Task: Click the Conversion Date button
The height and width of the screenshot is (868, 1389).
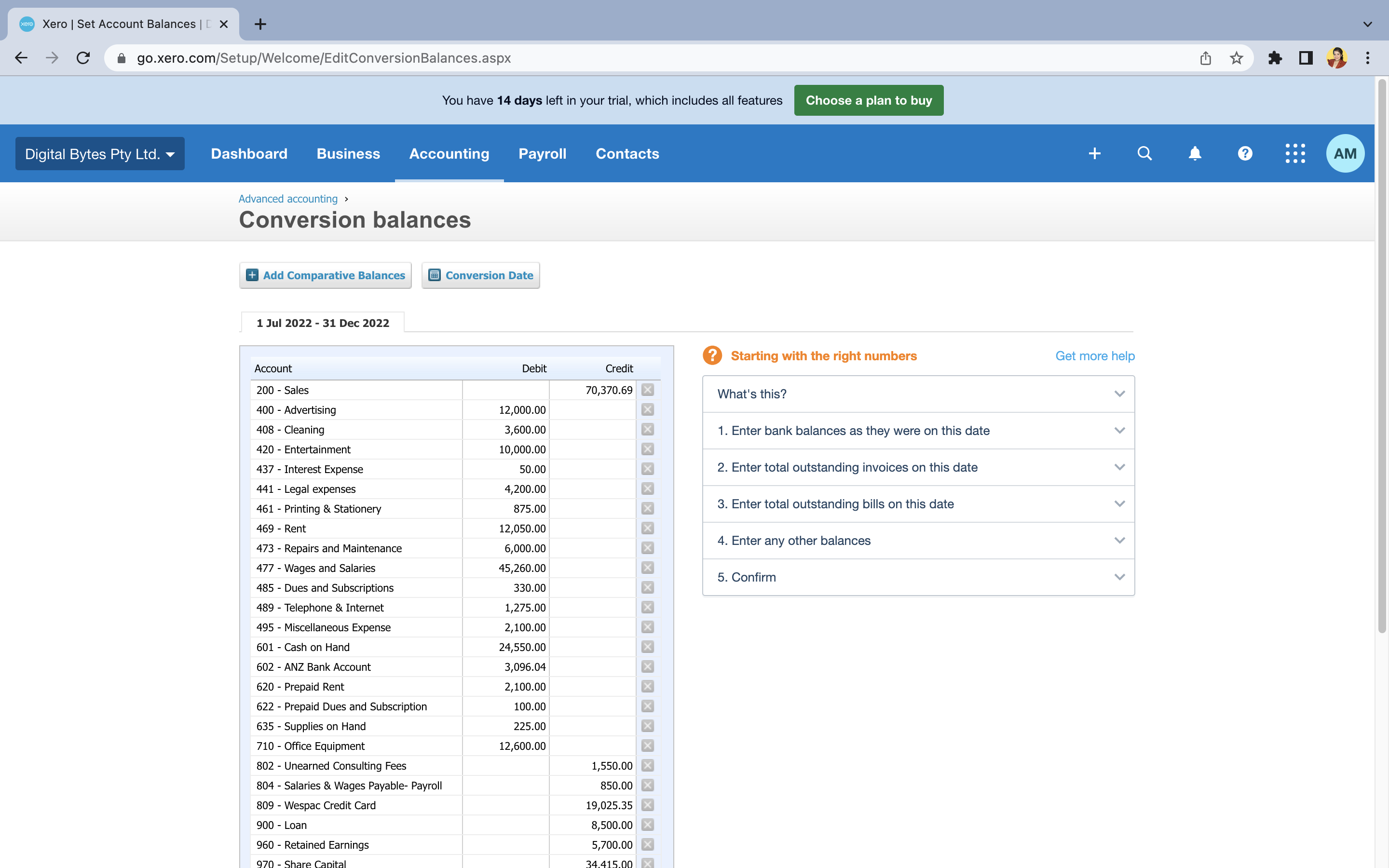Action: coord(480,275)
